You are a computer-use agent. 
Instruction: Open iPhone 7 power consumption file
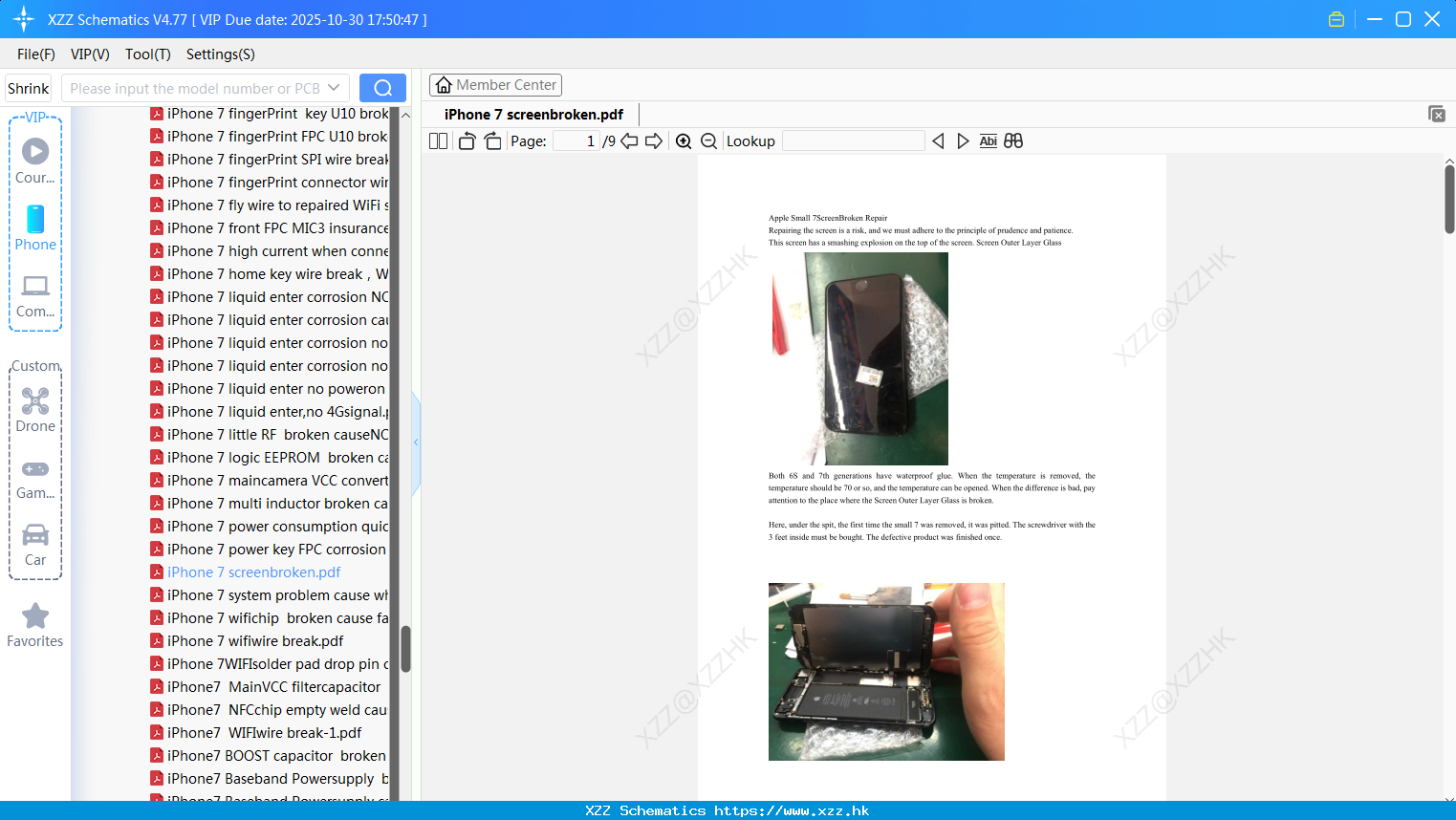pyautogui.click(x=270, y=527)
